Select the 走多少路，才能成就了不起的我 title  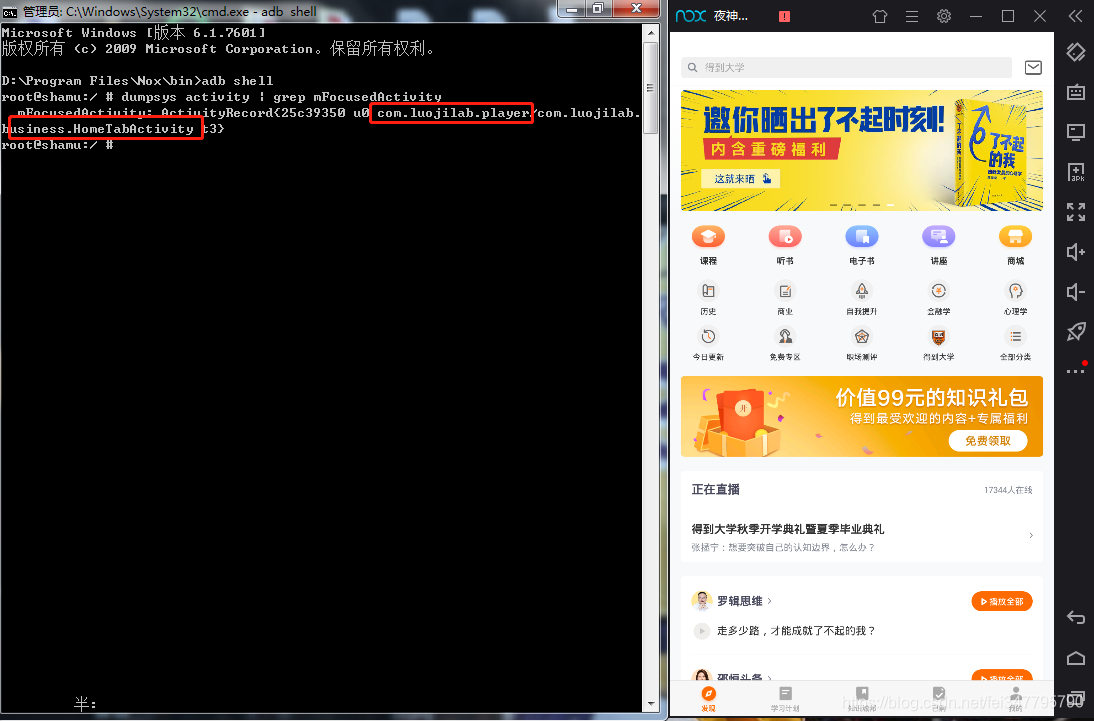795,630
